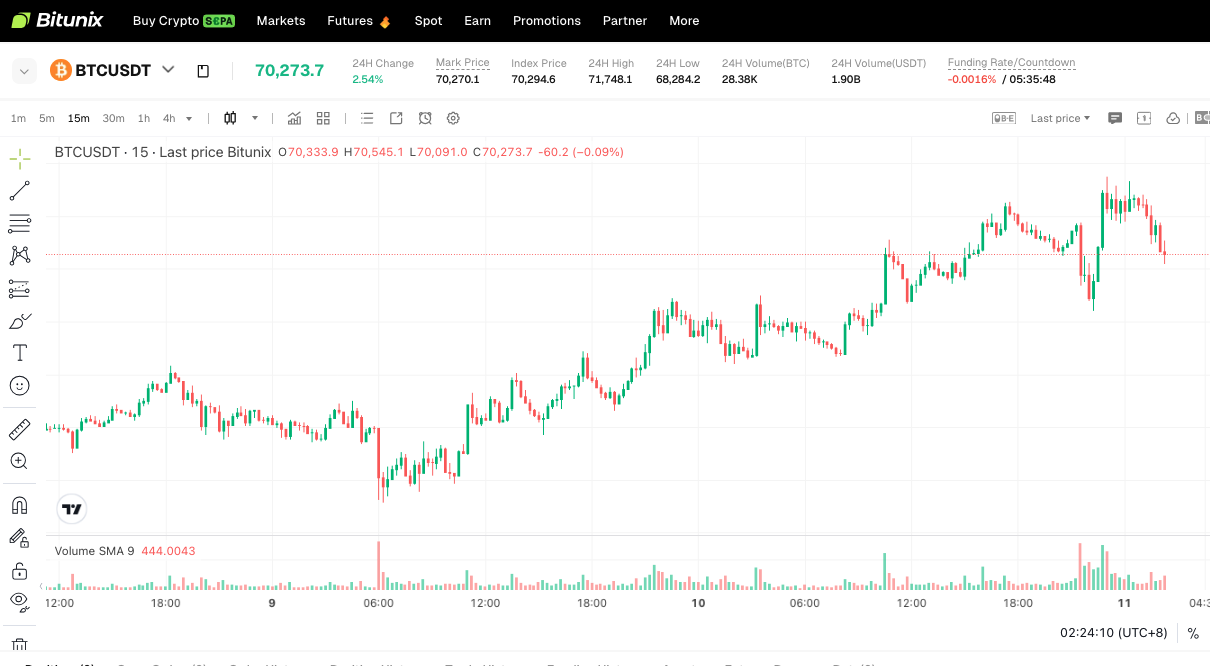Click the Buy Crypto SEPA button

[184, 20]
